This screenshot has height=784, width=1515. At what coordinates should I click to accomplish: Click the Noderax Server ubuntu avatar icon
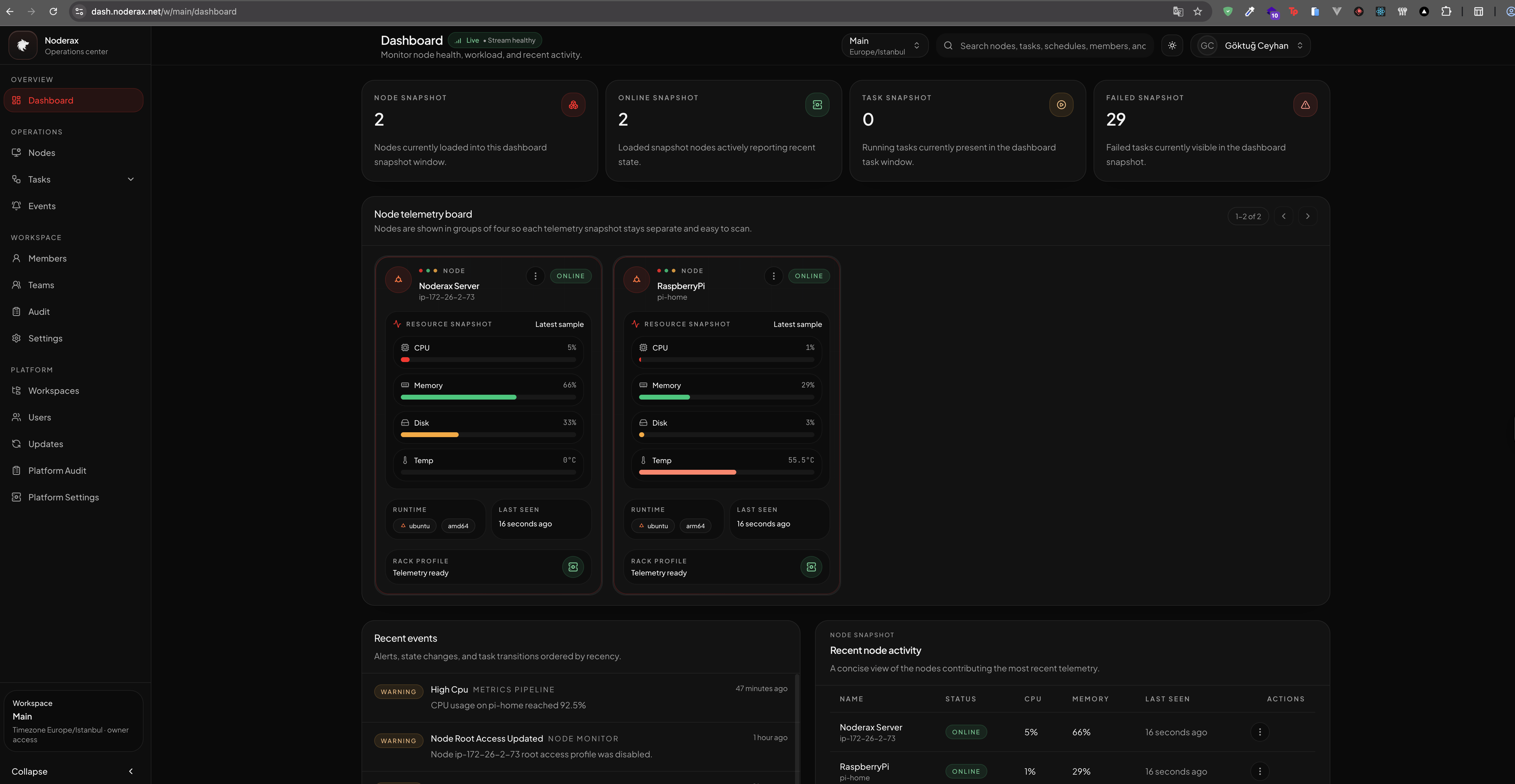(398, 279)
